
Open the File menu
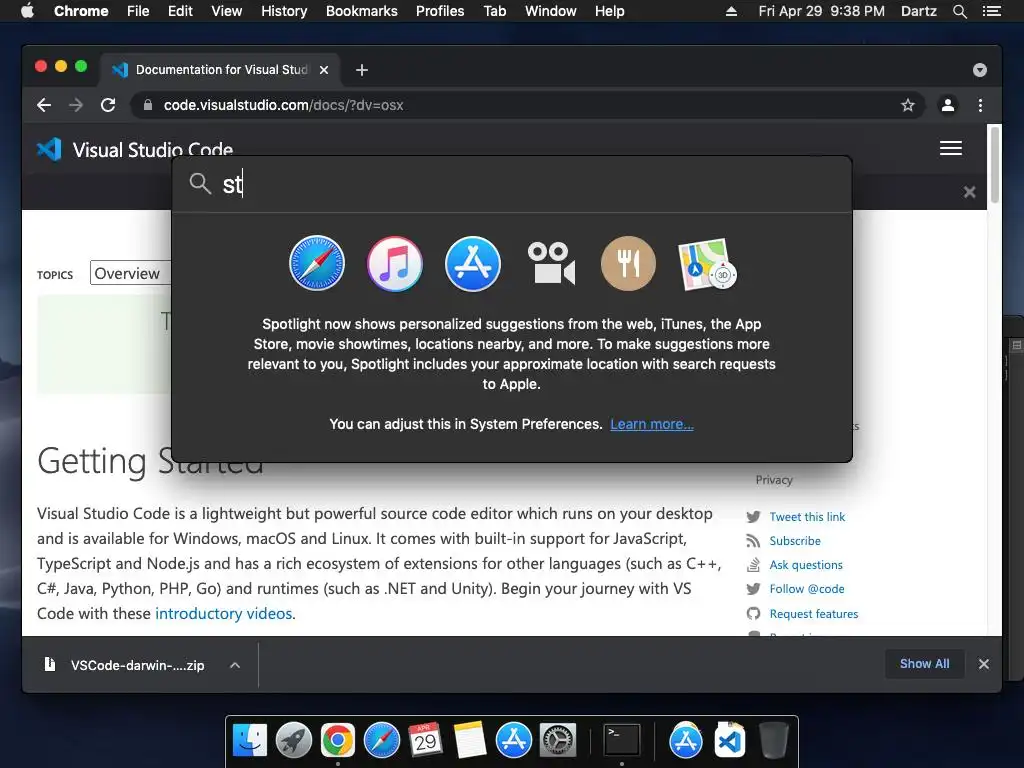[138, 11]
